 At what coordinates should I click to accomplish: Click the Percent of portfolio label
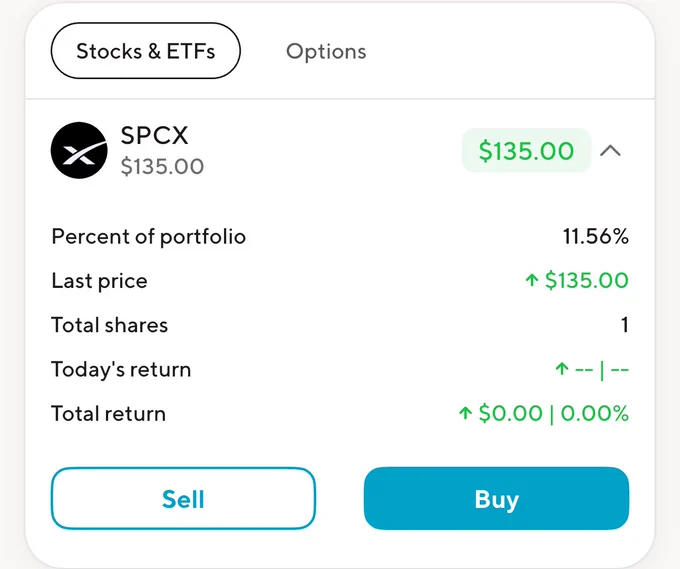point(149,237)
